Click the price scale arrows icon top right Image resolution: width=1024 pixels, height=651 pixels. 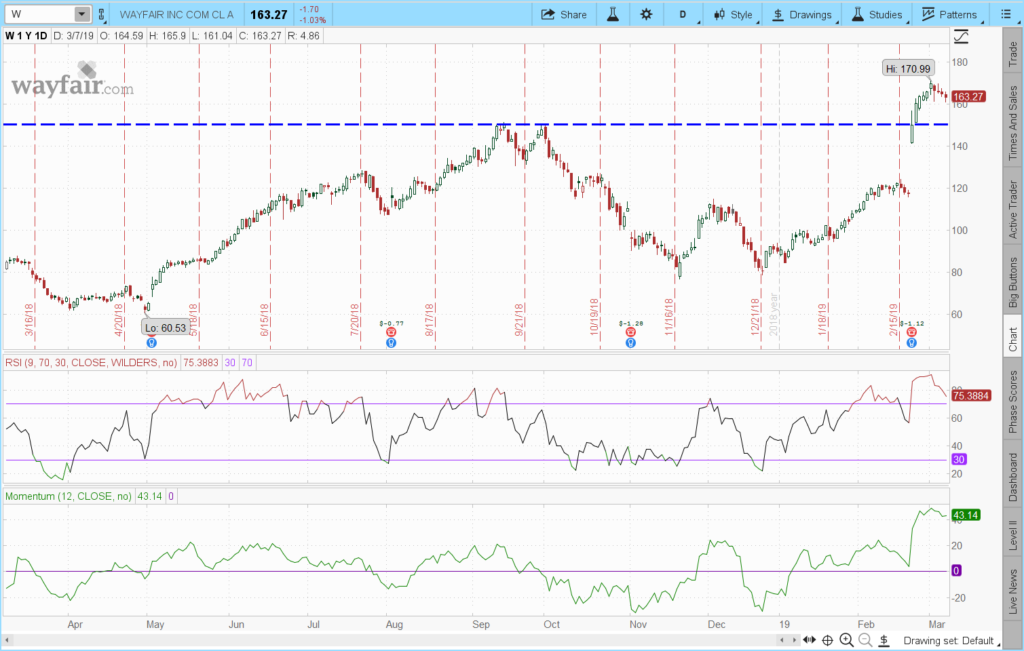(x=961, y=36)
